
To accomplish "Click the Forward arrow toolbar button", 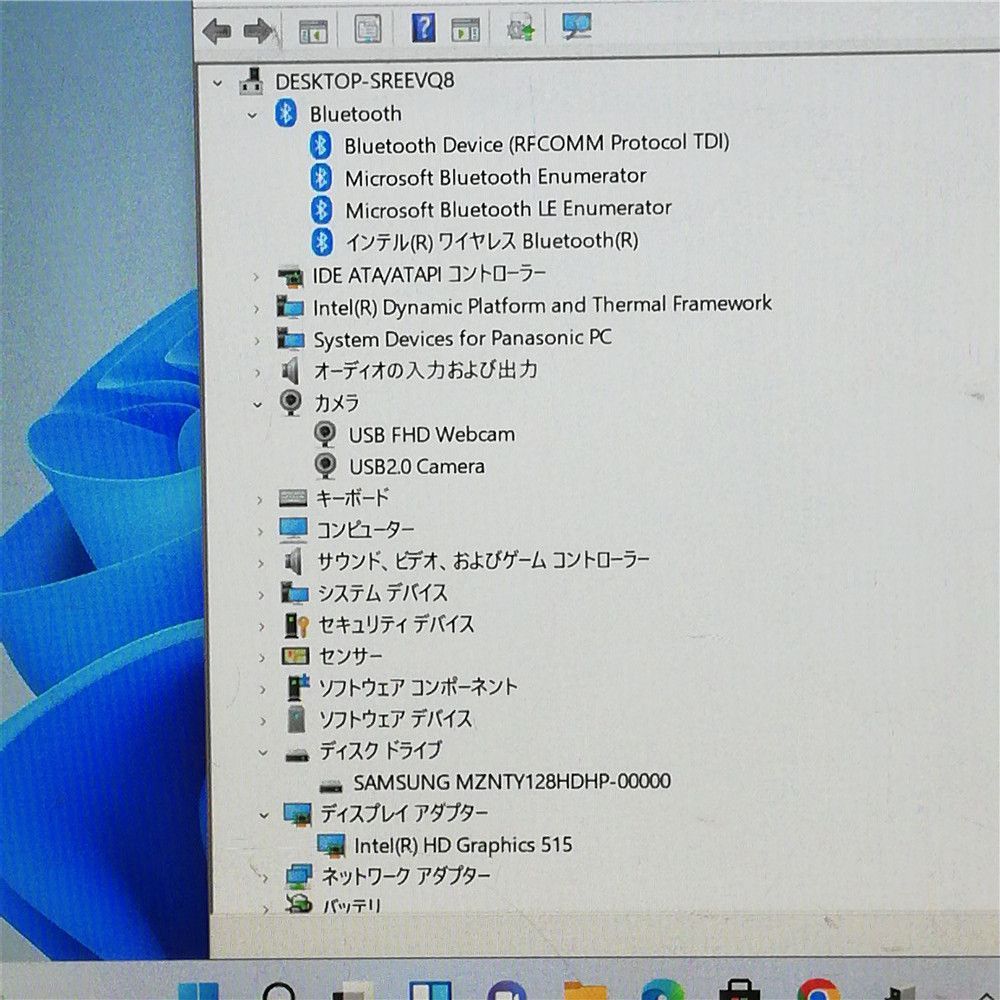I will [x=258, y=31].
